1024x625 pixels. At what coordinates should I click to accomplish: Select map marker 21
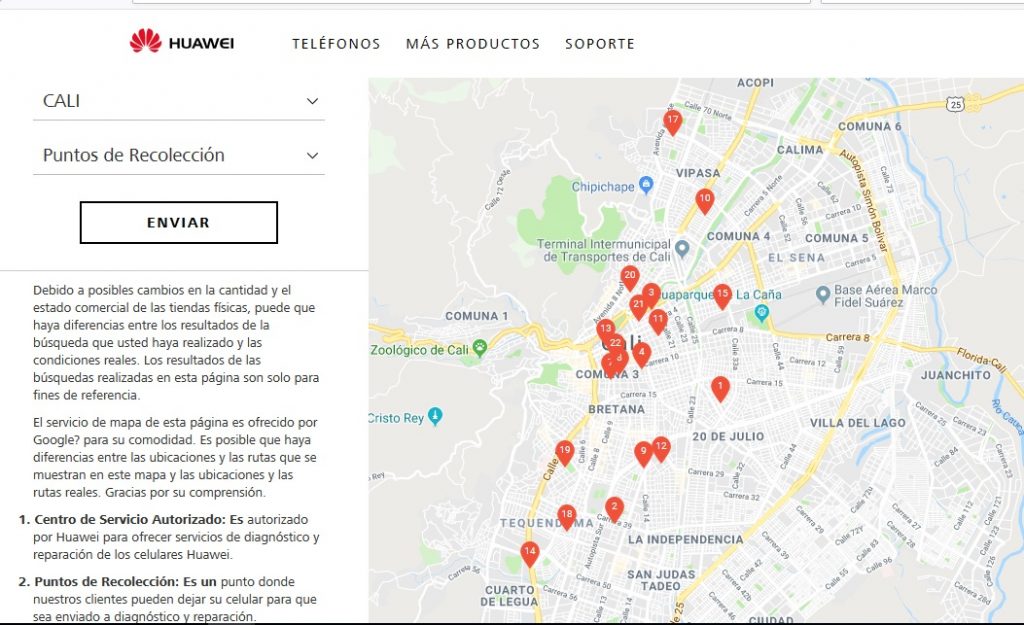tap(638, 306)
